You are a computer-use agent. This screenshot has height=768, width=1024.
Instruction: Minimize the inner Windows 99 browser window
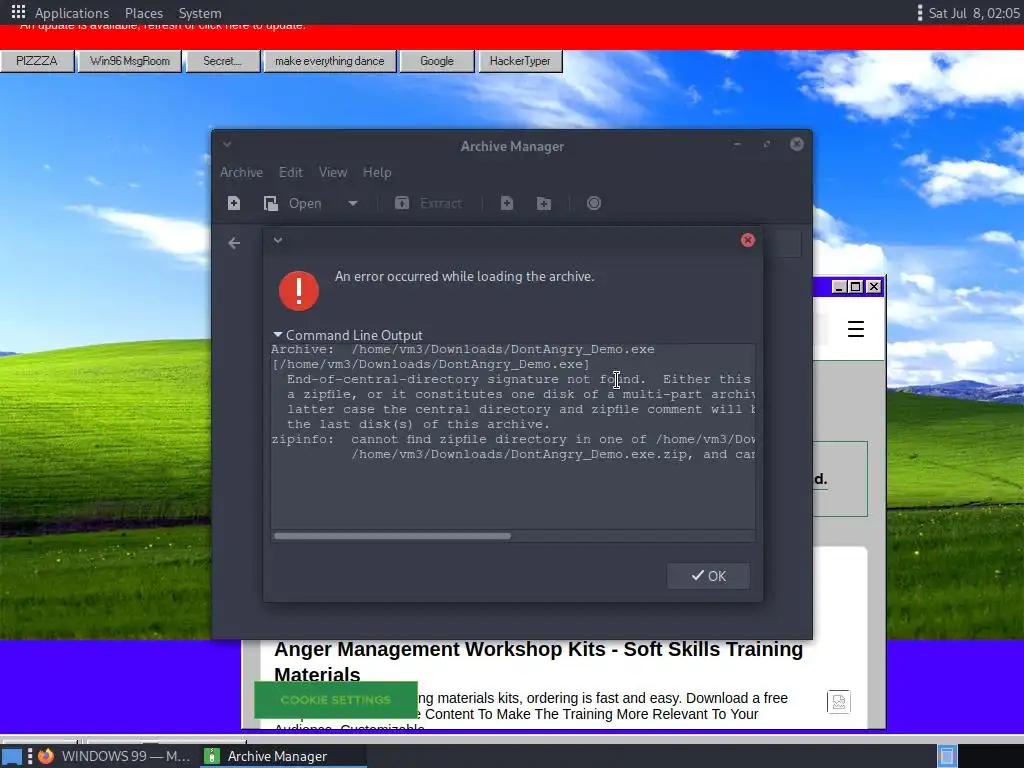coord(840,287)
